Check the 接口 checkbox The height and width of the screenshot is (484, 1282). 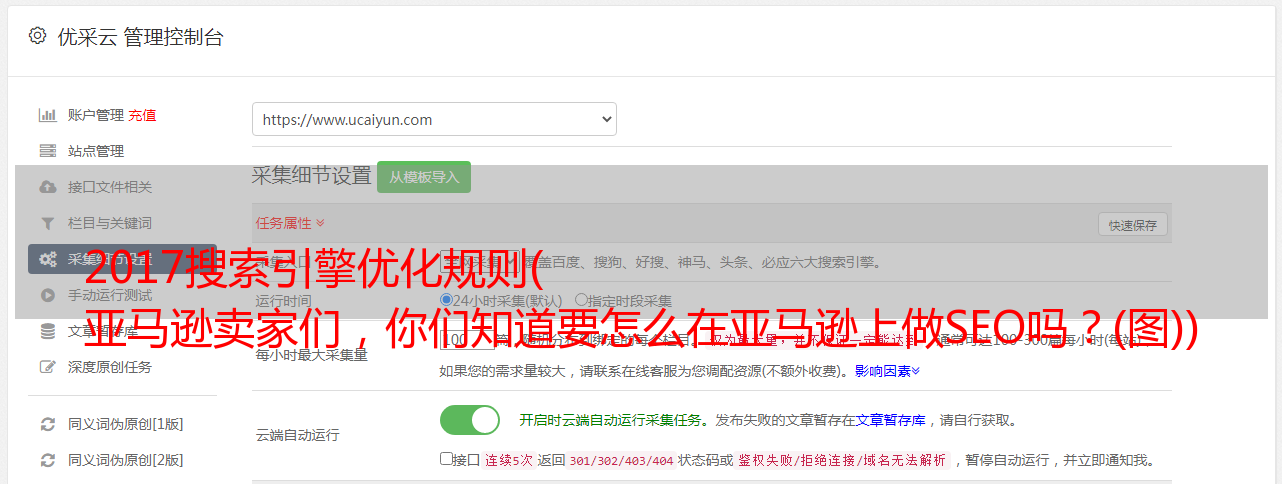point(446,459)
